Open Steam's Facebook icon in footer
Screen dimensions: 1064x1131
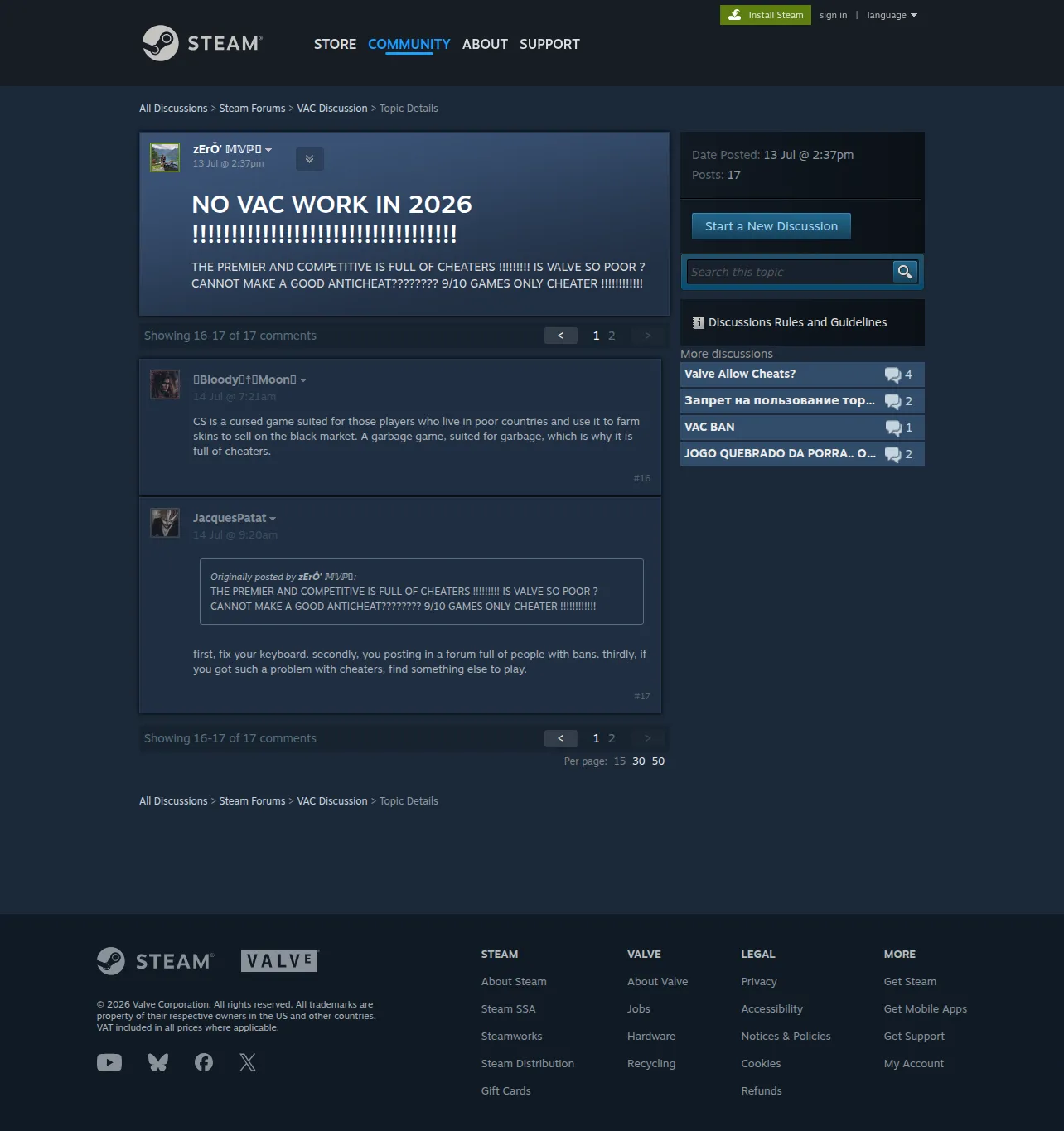tap(204, 1062)
